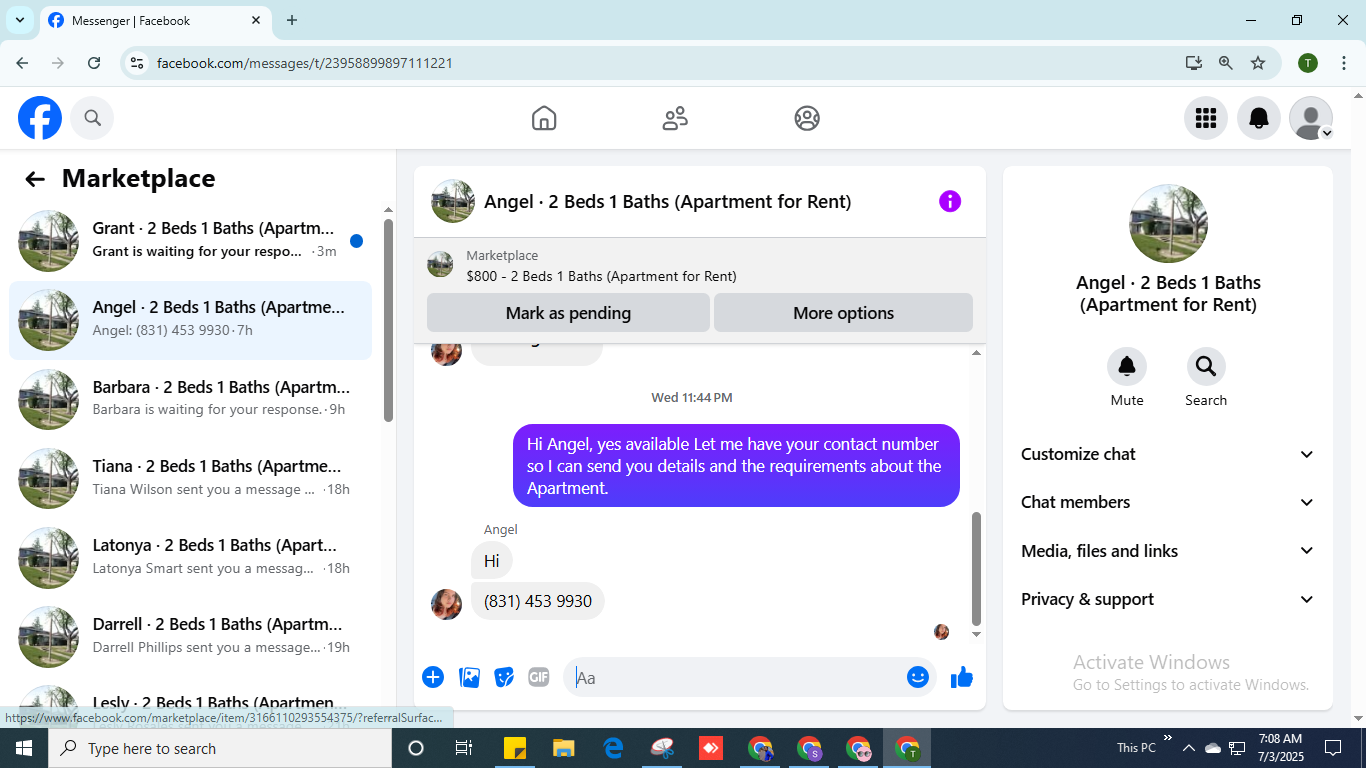Search in conversation with magnifier icon
The image size is (1366, 768).
click(1206, 367)
